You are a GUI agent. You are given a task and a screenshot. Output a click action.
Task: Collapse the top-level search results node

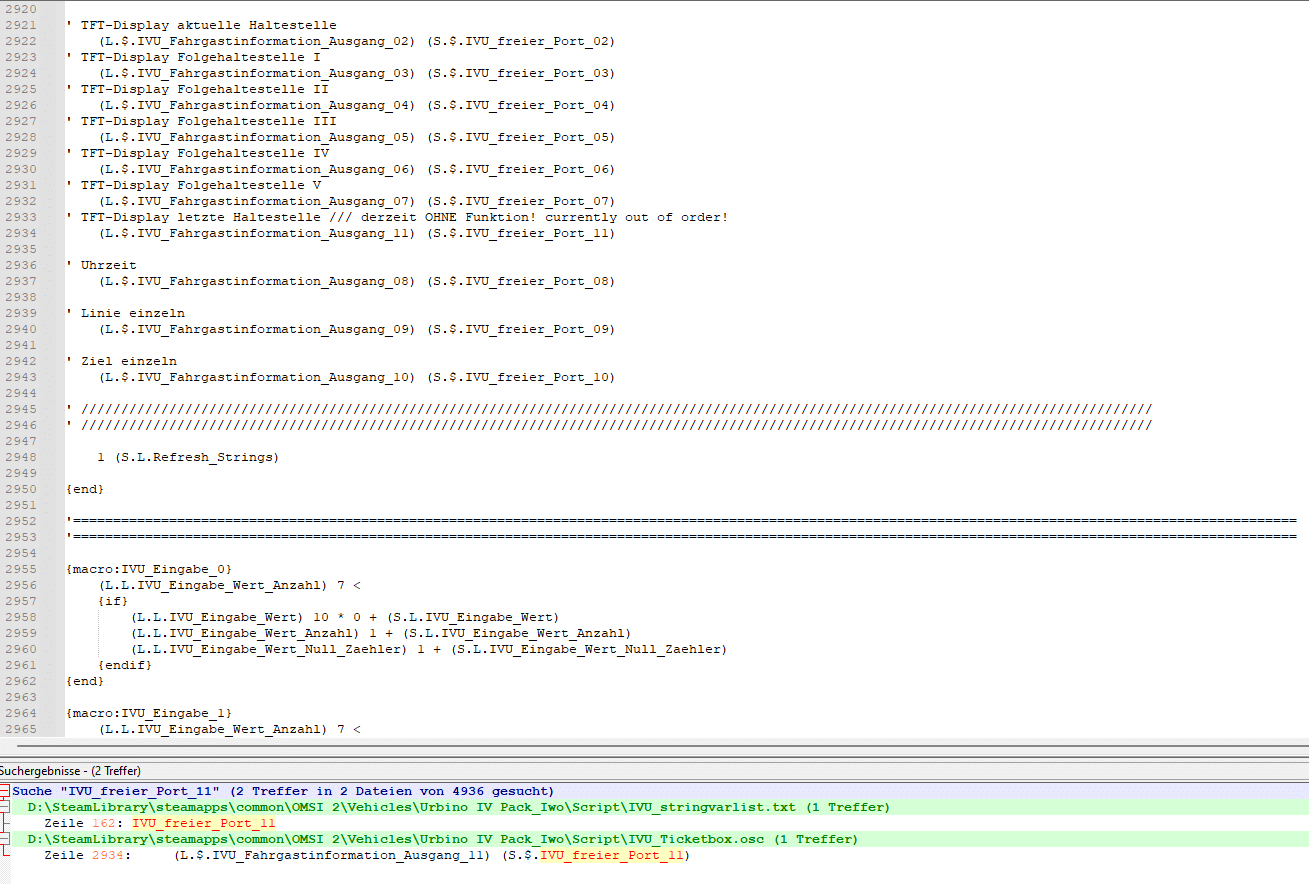(4, 791)
